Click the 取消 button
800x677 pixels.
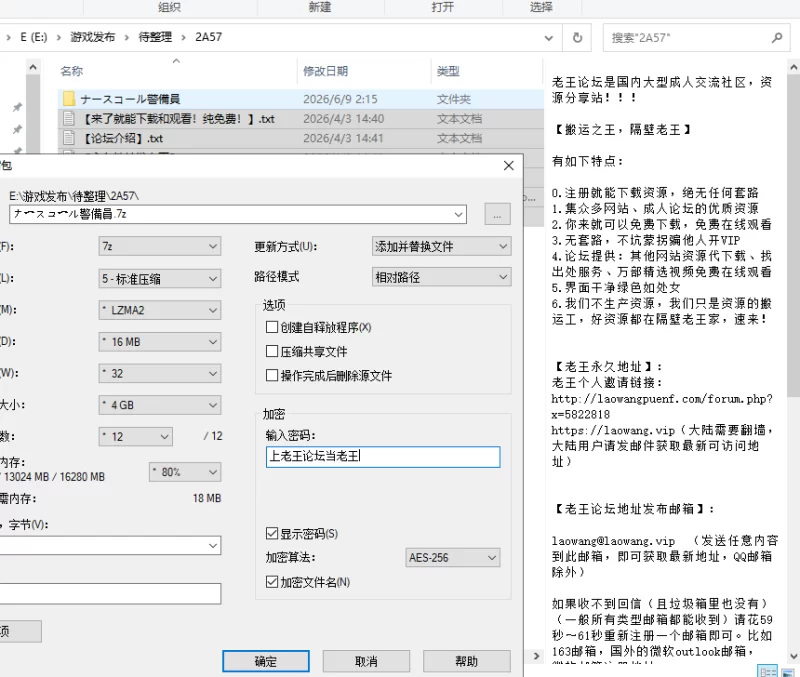click(366, 661)
